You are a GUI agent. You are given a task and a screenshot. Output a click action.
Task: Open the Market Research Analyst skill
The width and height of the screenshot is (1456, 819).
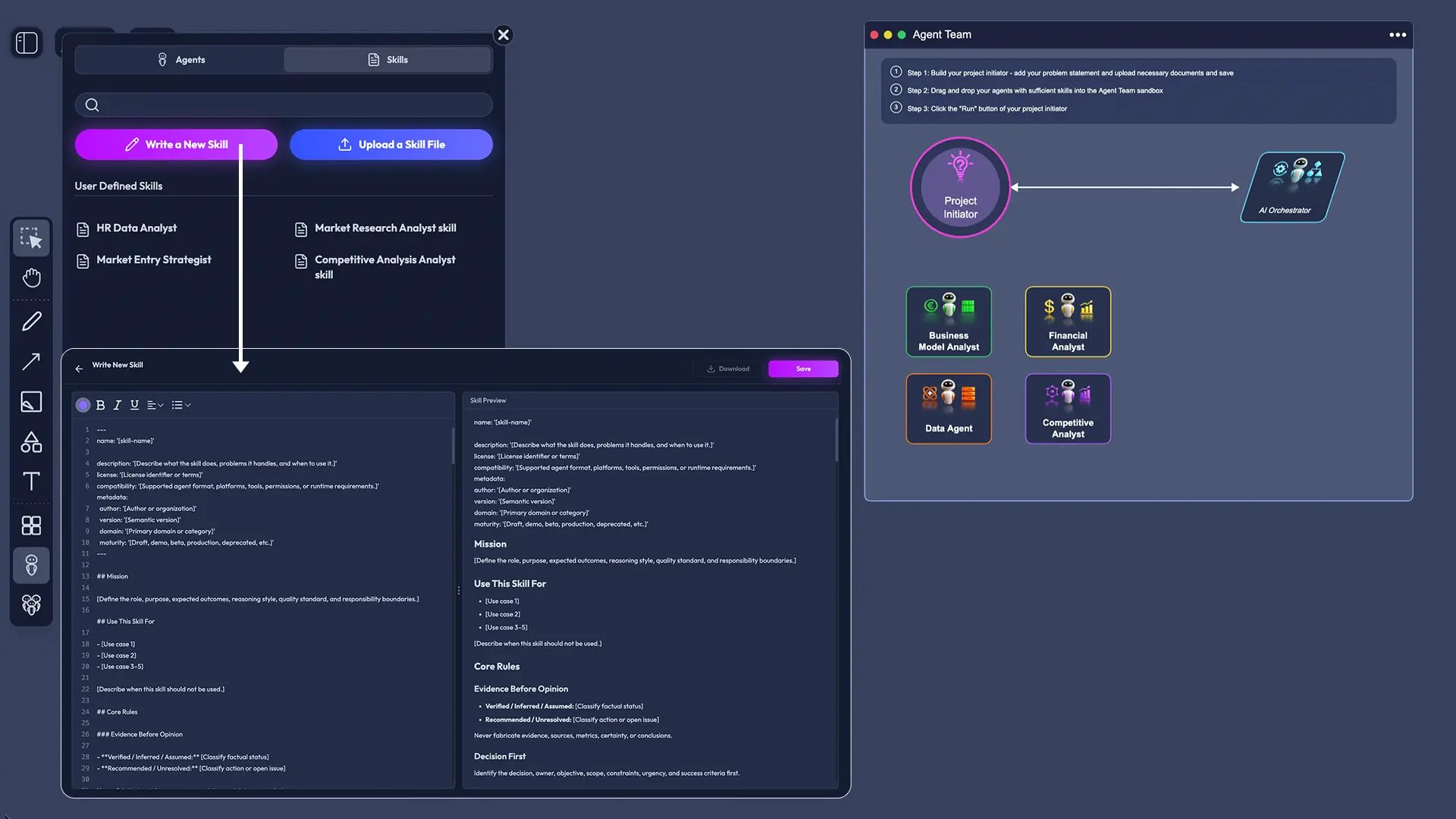(x=376, y=228)
